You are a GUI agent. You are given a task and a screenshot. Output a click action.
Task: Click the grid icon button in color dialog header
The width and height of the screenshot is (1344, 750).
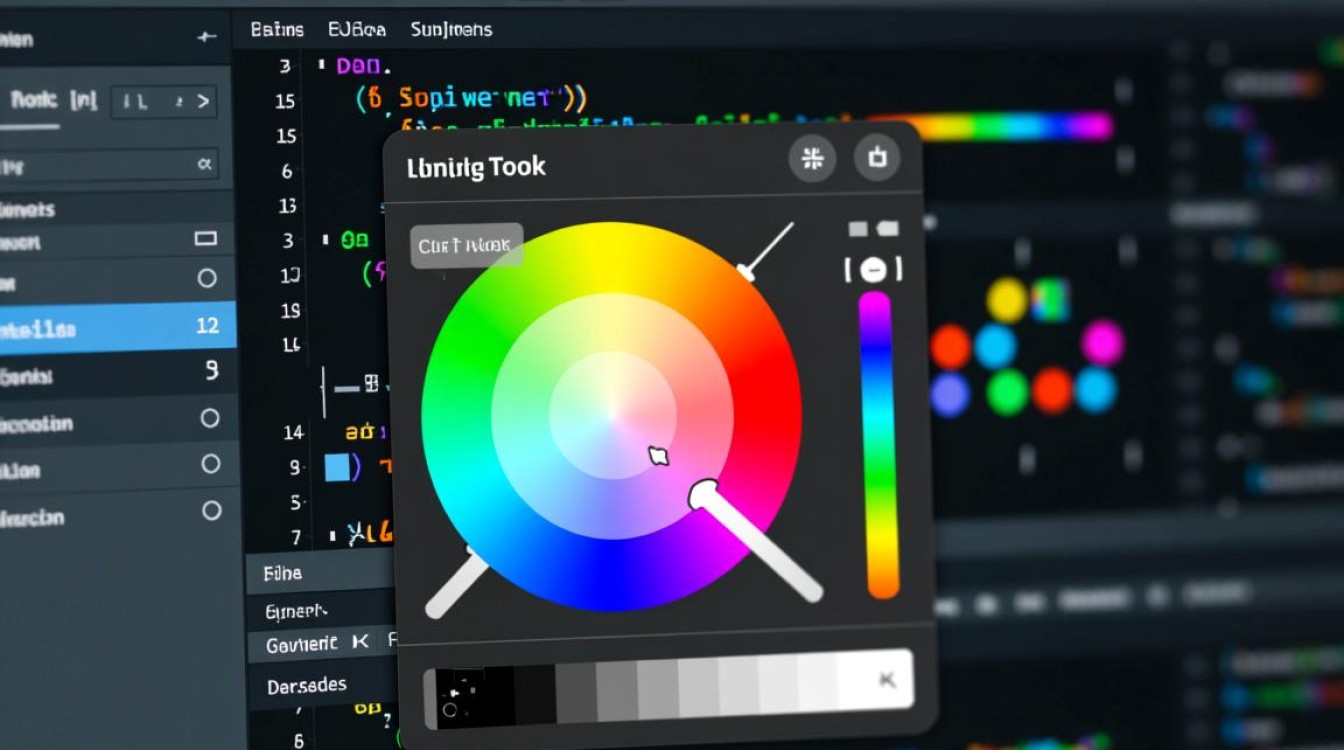[x=812, y=159]
